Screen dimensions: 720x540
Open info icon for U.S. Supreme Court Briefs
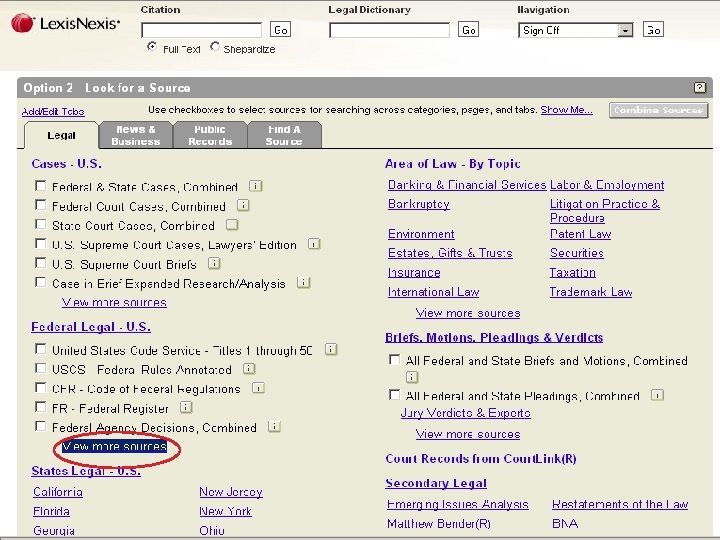pos(214,263)
